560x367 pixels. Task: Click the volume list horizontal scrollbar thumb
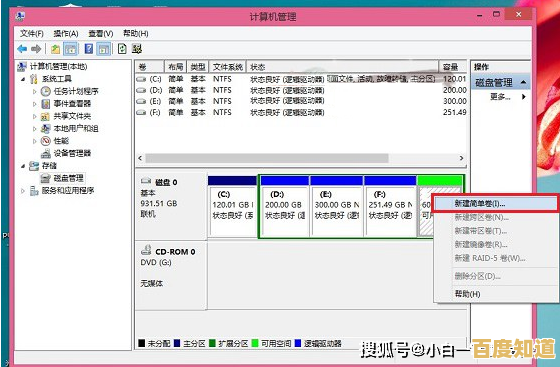point(267,158)
